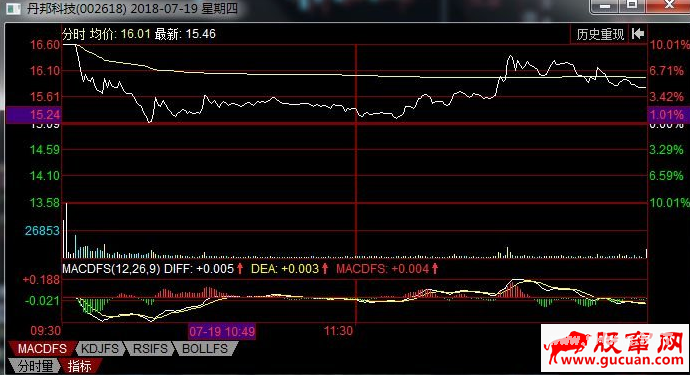
Task: Click the app icon in title bar
Action: tap(13, 8)
